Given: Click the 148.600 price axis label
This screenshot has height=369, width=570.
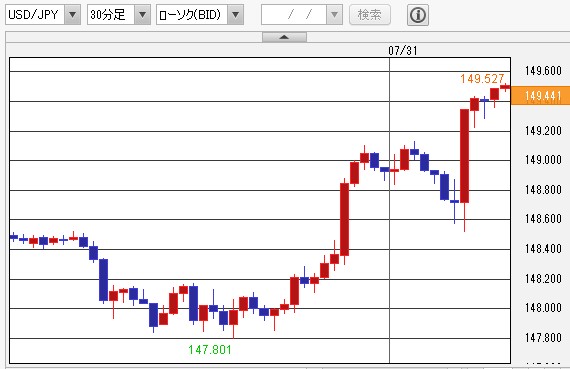Looking at the screenshot, I should click(543, 219).
